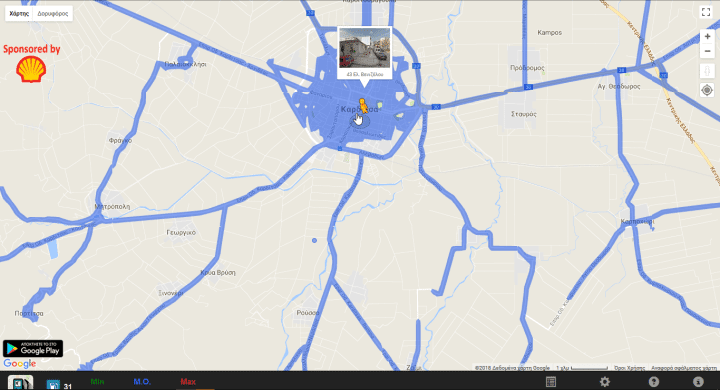
Task: Zoom in with the plus button
Action: pyautogui.click(x=707, y=36)
